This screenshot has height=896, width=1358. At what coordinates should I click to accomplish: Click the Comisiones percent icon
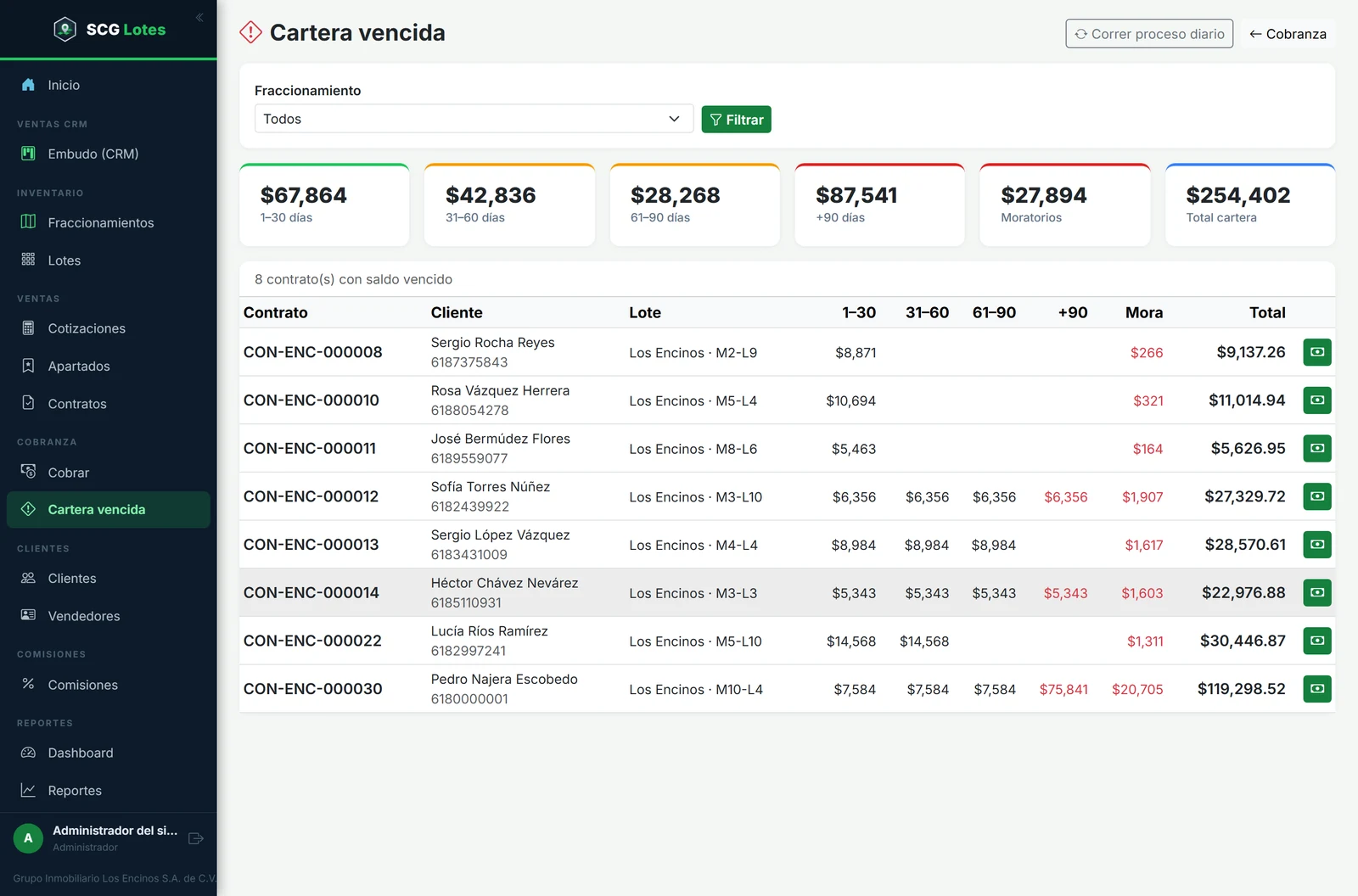(28, 684)
